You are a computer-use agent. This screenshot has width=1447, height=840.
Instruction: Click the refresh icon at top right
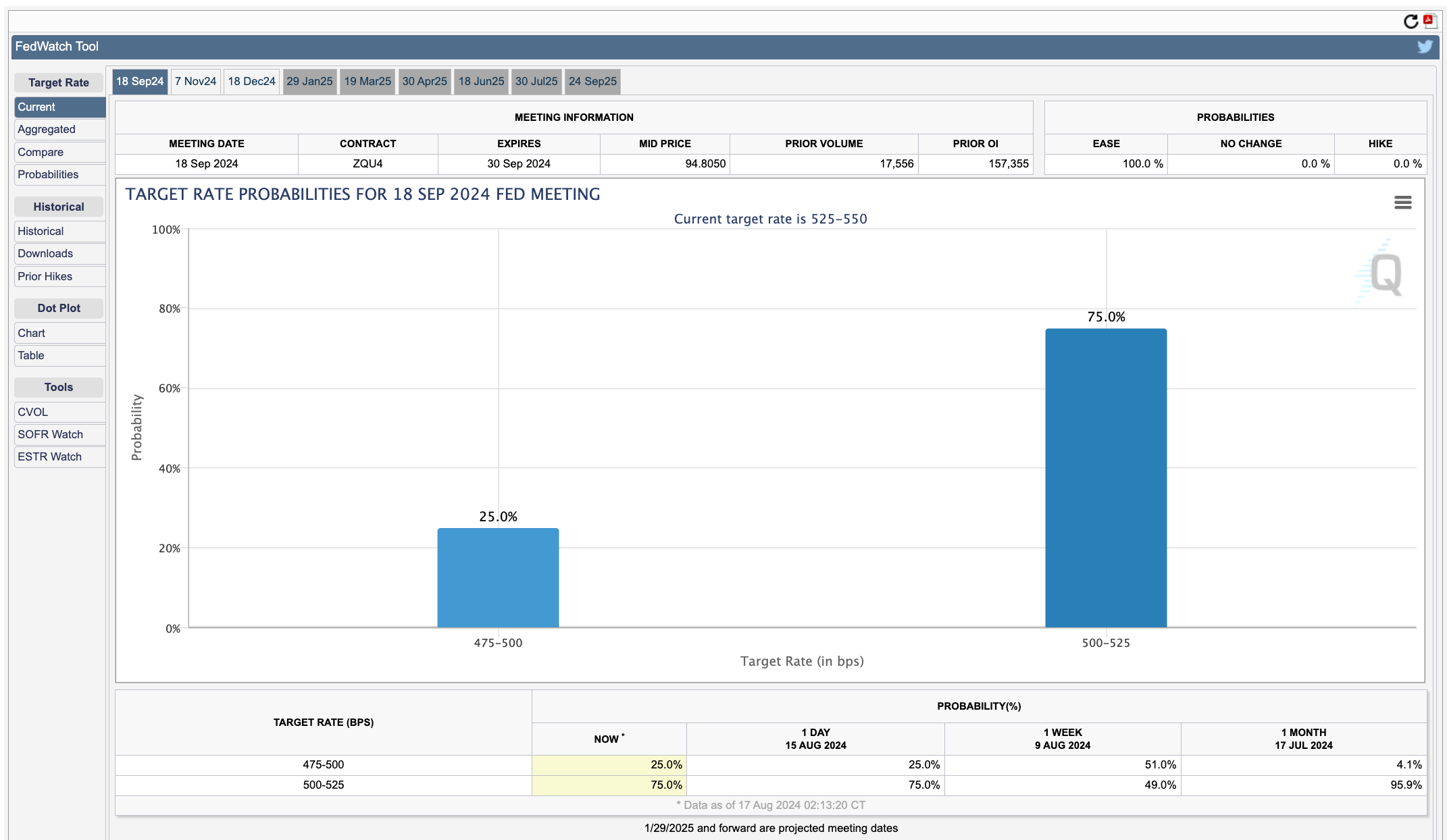point(1411,22)
